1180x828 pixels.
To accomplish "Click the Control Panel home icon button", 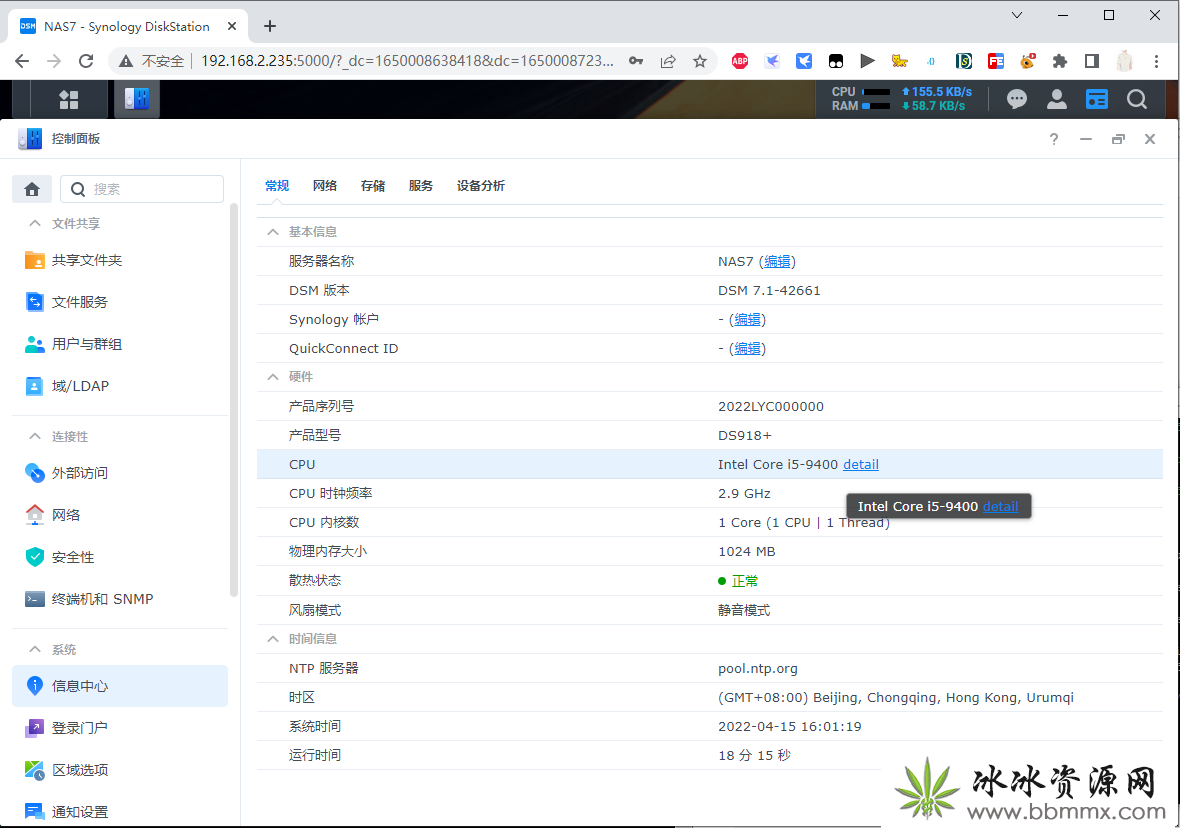I will [x=32, y=189].
